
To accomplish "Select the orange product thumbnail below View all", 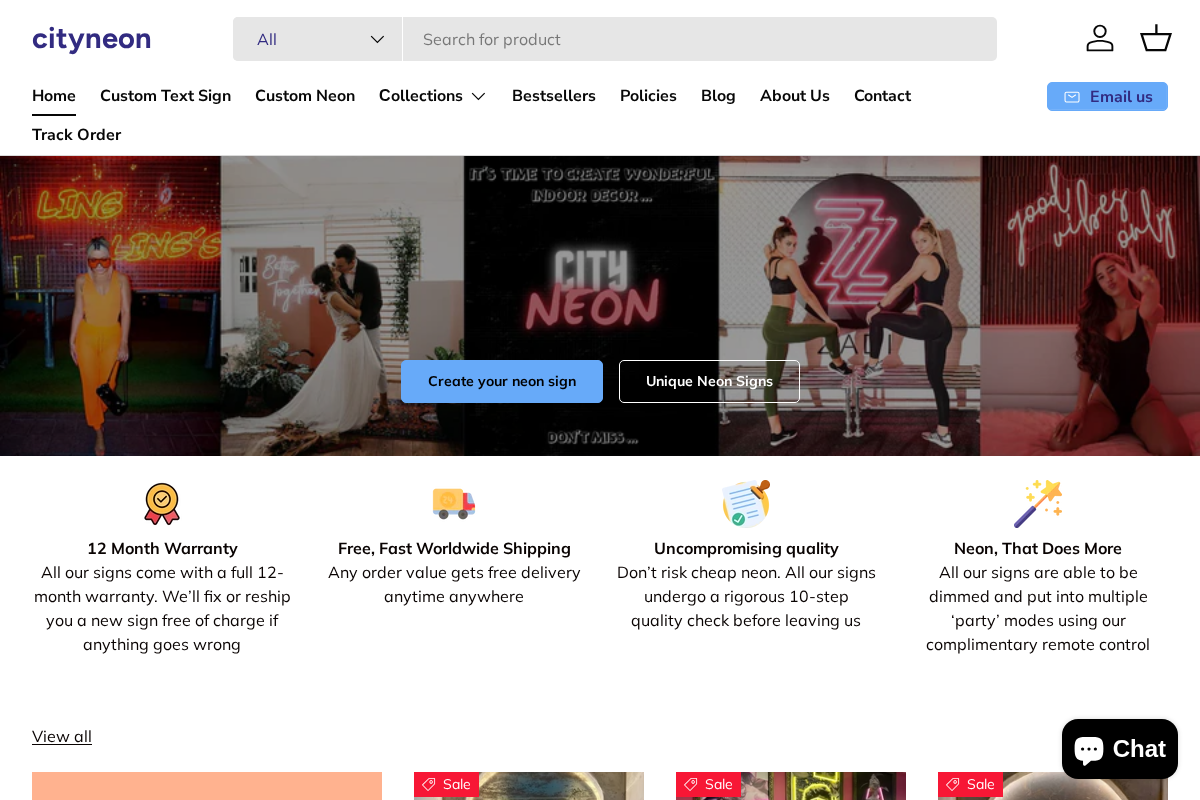I will (207, 786).
